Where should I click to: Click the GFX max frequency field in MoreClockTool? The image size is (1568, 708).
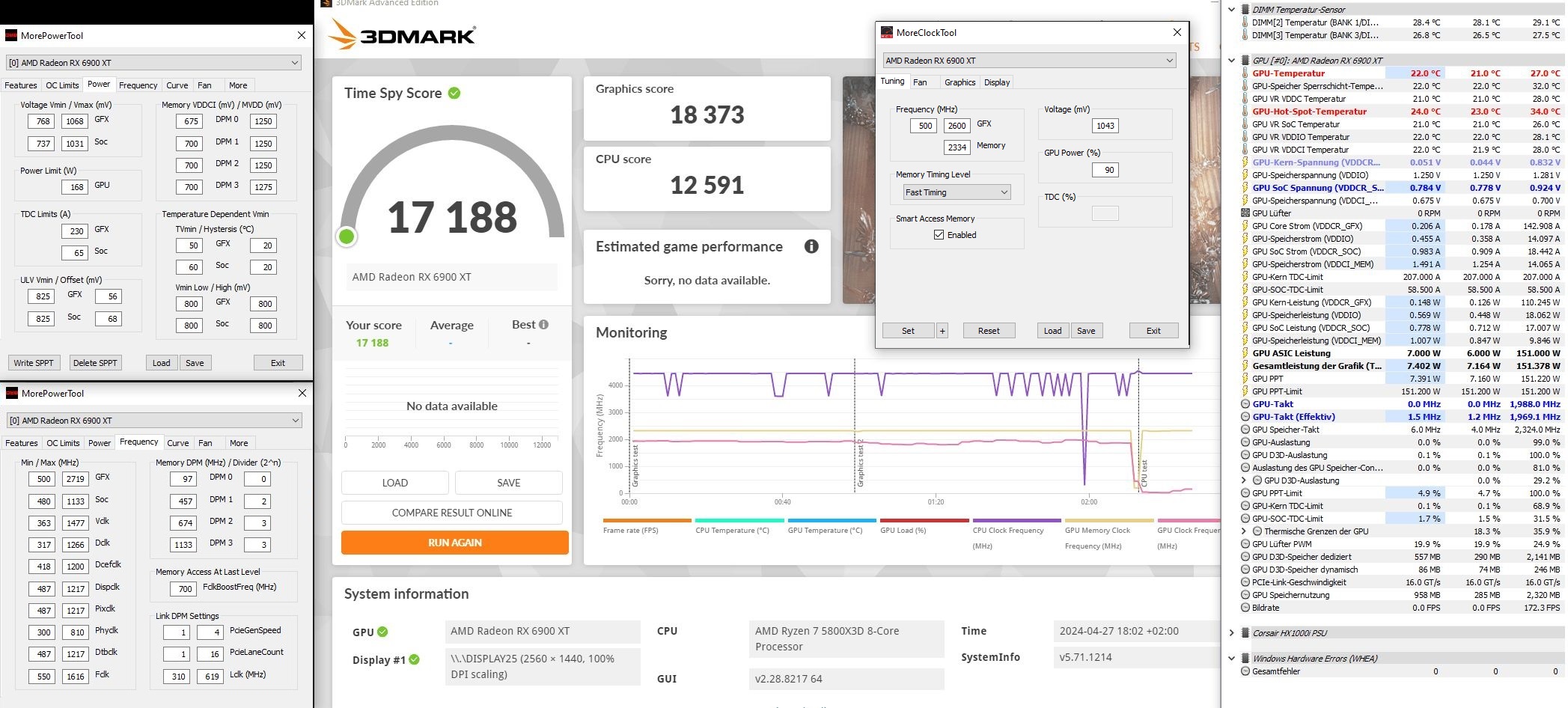point(957,126)
